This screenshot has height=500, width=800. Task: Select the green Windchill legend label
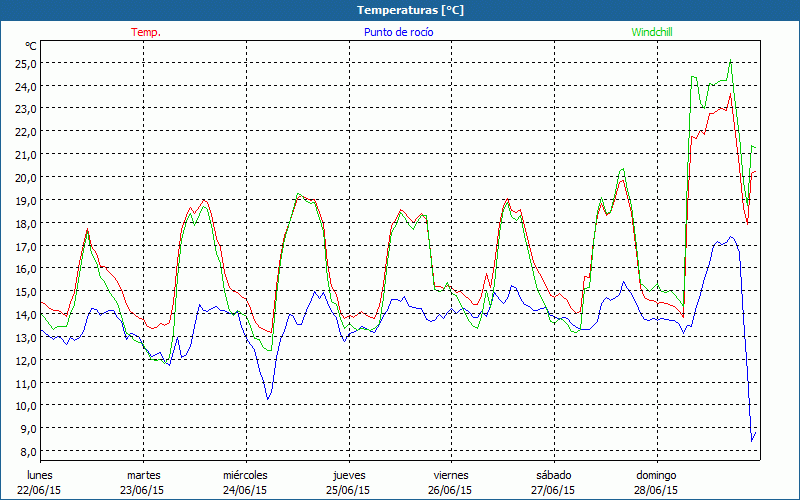pos(652,32)
